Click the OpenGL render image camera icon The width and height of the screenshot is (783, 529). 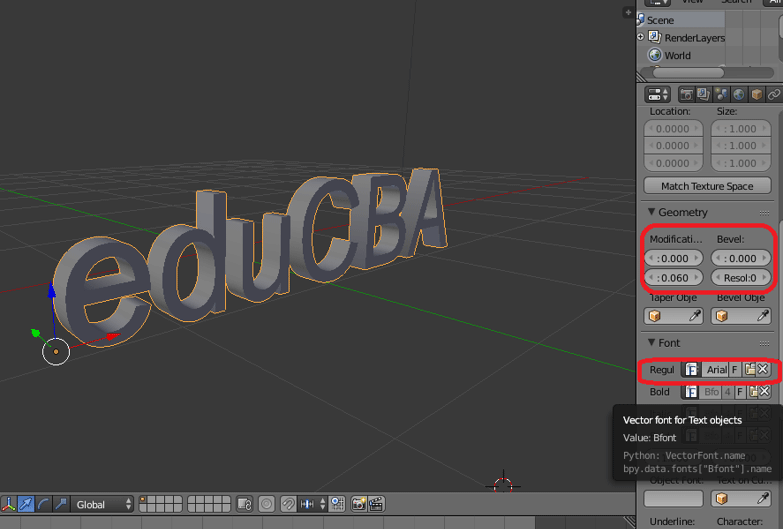click(359, 505)
